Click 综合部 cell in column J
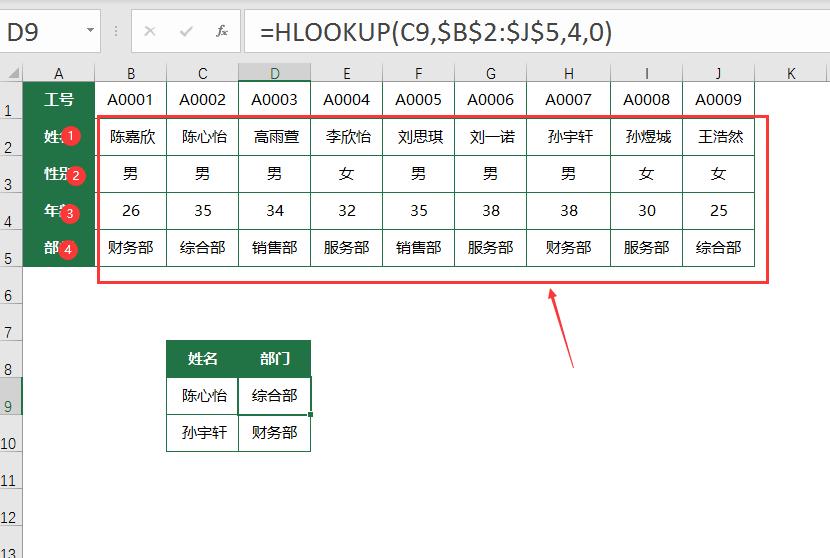Viewport: 830px width, 558px height. point(719,248)
